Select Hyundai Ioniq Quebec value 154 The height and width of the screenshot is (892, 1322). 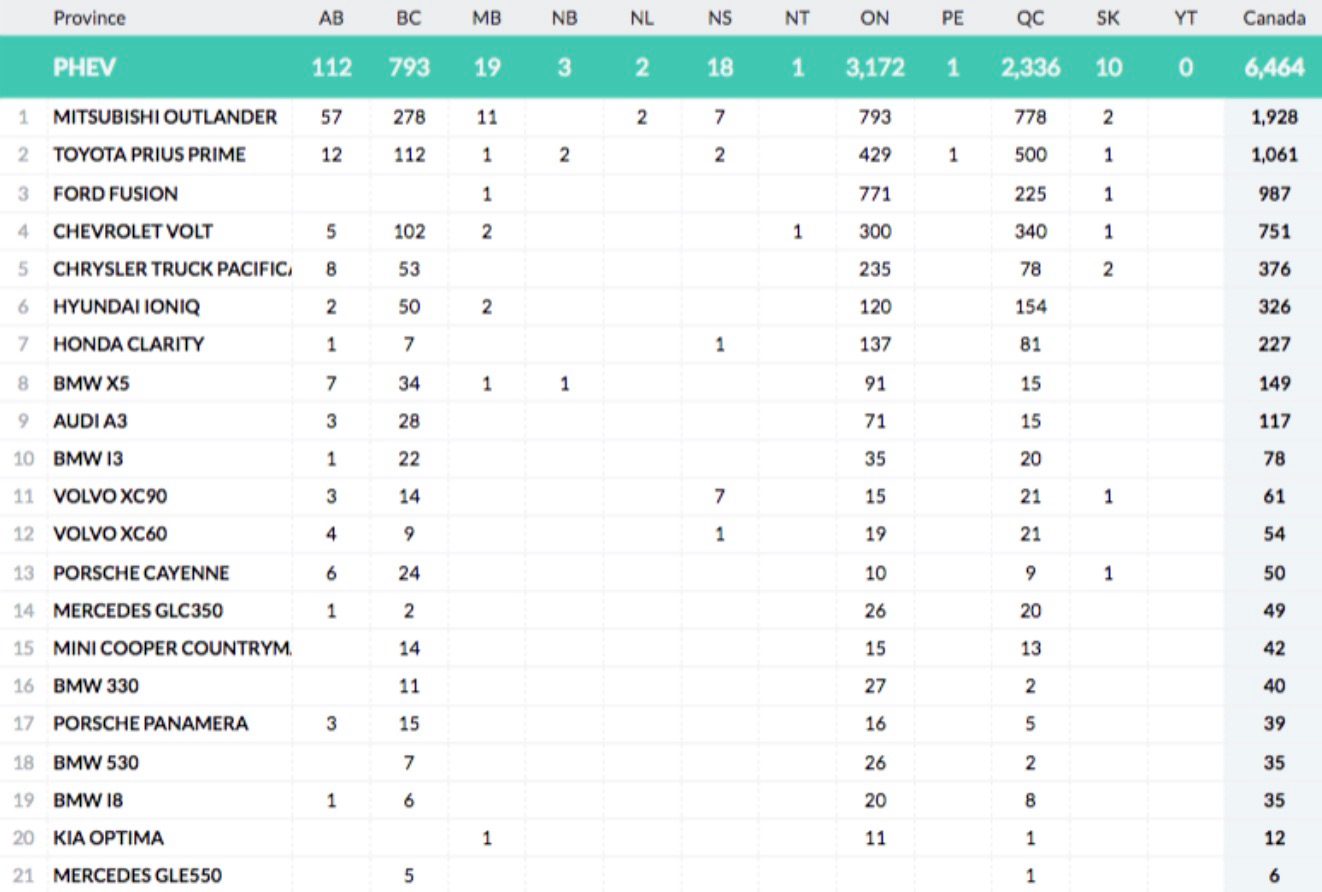click(x=1030, y=307)
